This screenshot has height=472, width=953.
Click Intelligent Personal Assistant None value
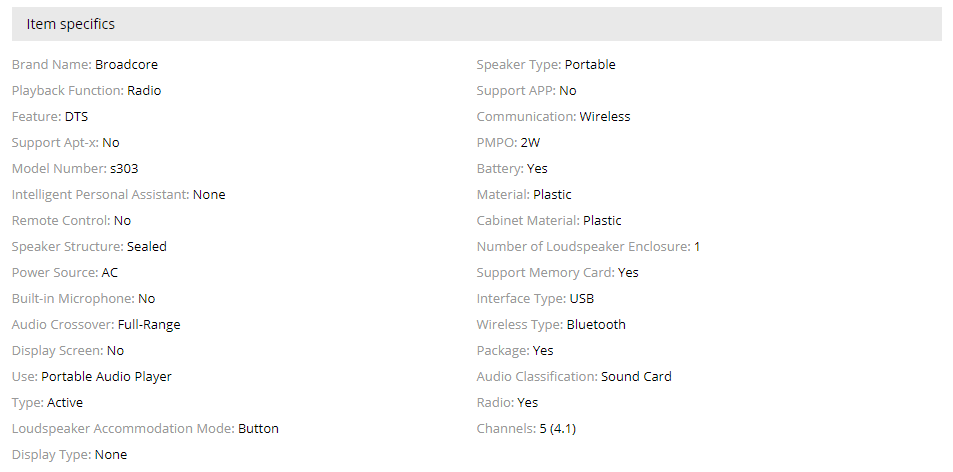[x=209, y=195]
